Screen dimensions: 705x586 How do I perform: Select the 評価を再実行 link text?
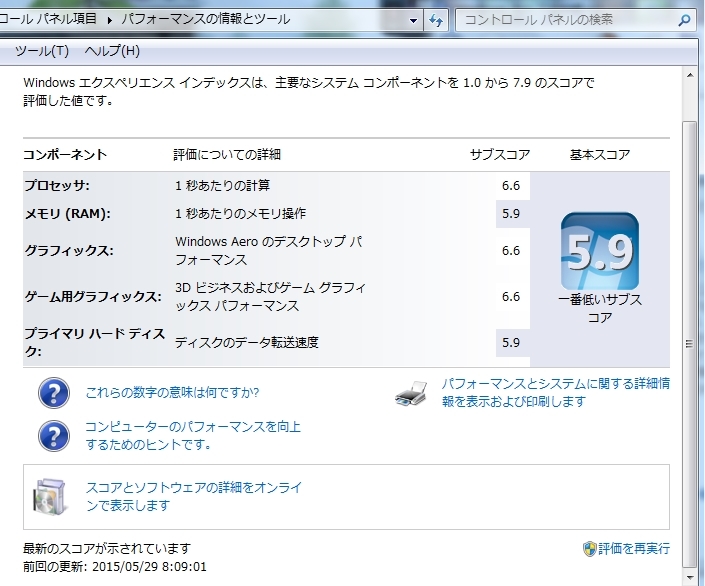coord(634,549)
